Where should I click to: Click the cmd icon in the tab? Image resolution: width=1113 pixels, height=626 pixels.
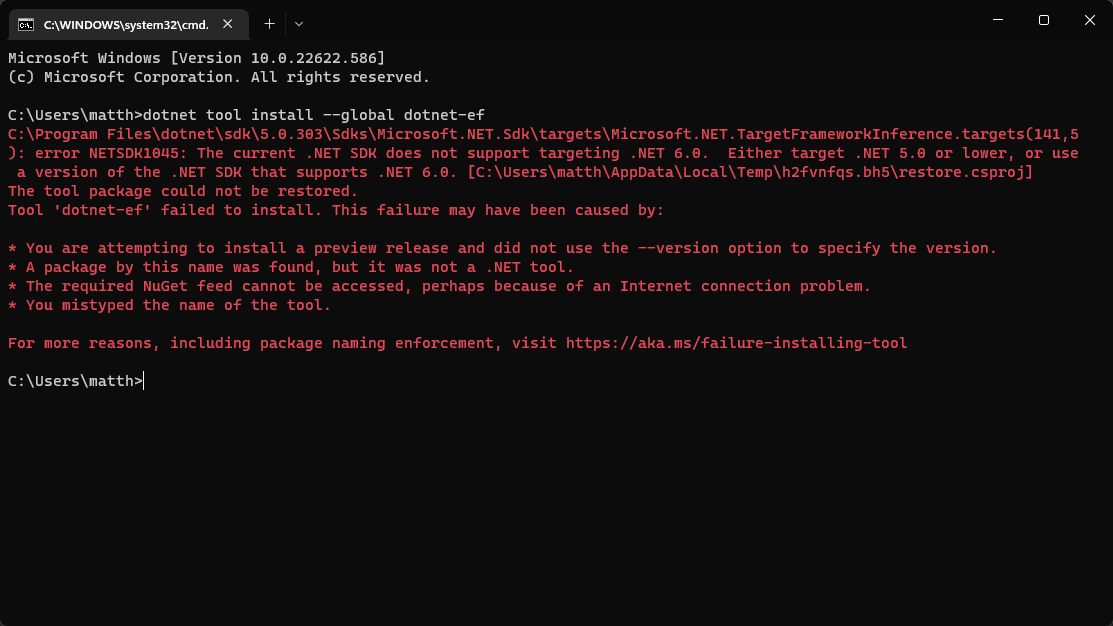27,23
